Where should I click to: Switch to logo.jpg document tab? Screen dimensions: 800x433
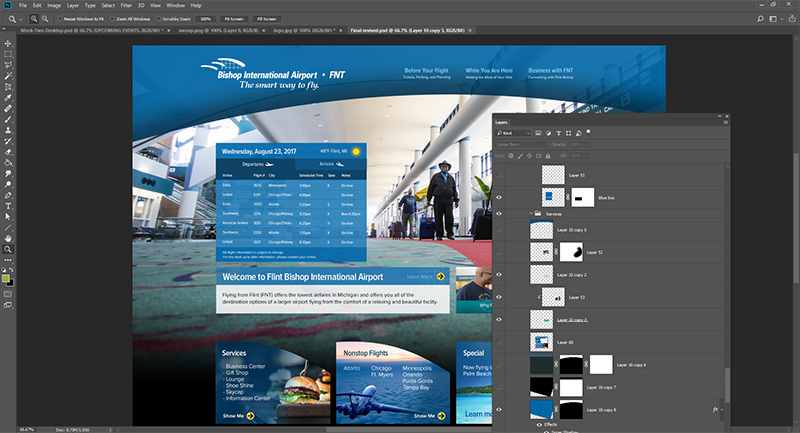click(306, 31)
